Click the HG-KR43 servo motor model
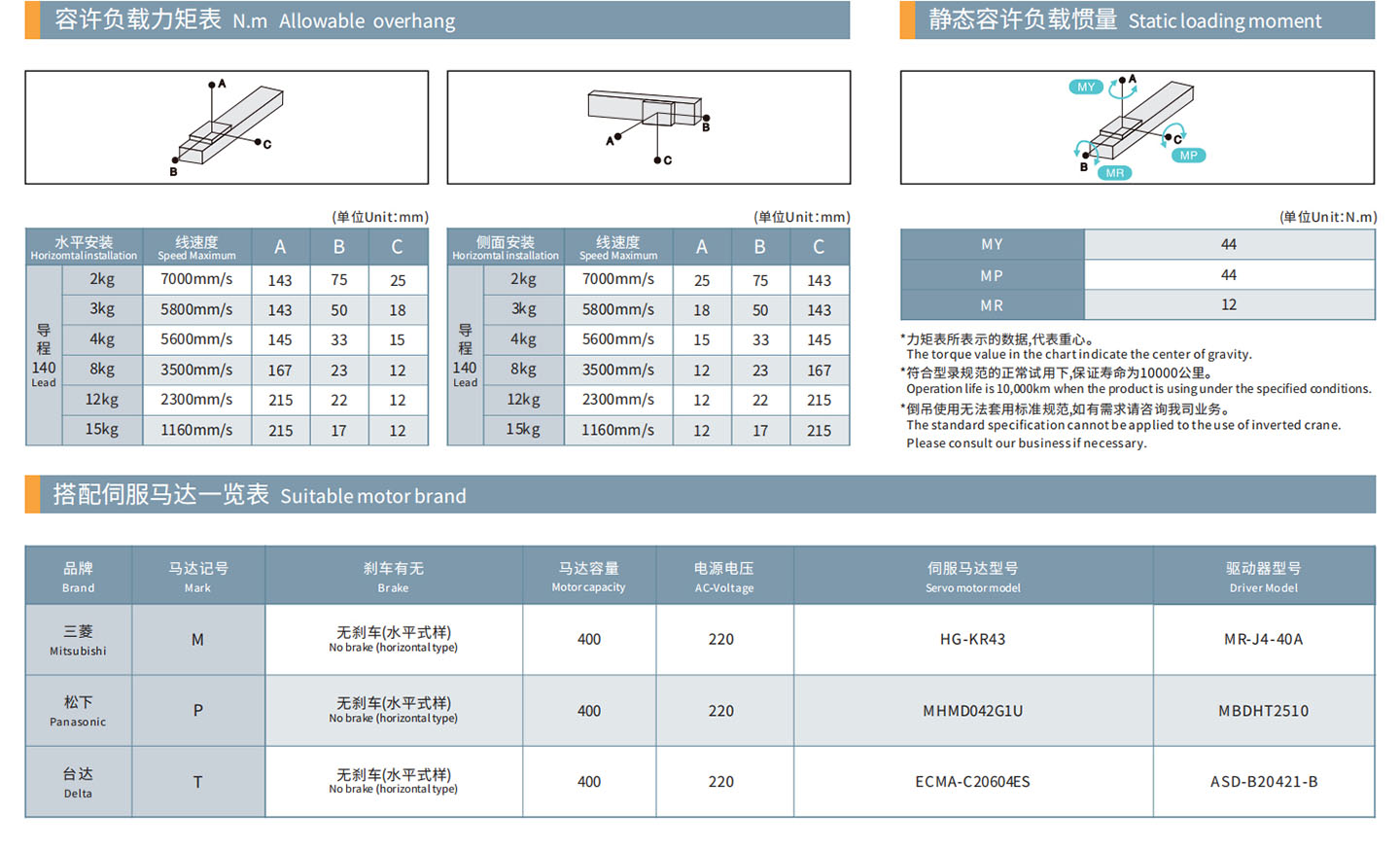Viewport: 1400px width, 849px height. (x=972, y=640)
